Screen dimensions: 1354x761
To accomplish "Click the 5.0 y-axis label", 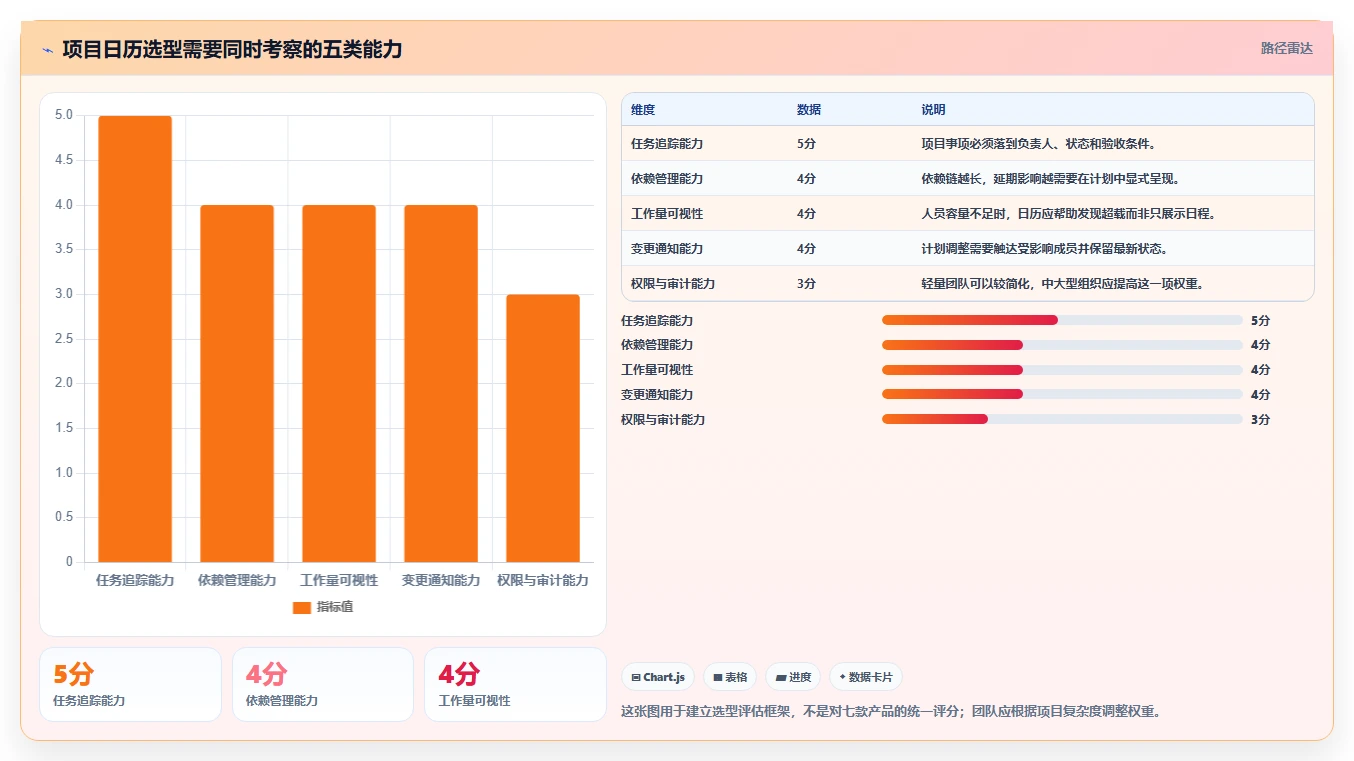I will point(63,115).
